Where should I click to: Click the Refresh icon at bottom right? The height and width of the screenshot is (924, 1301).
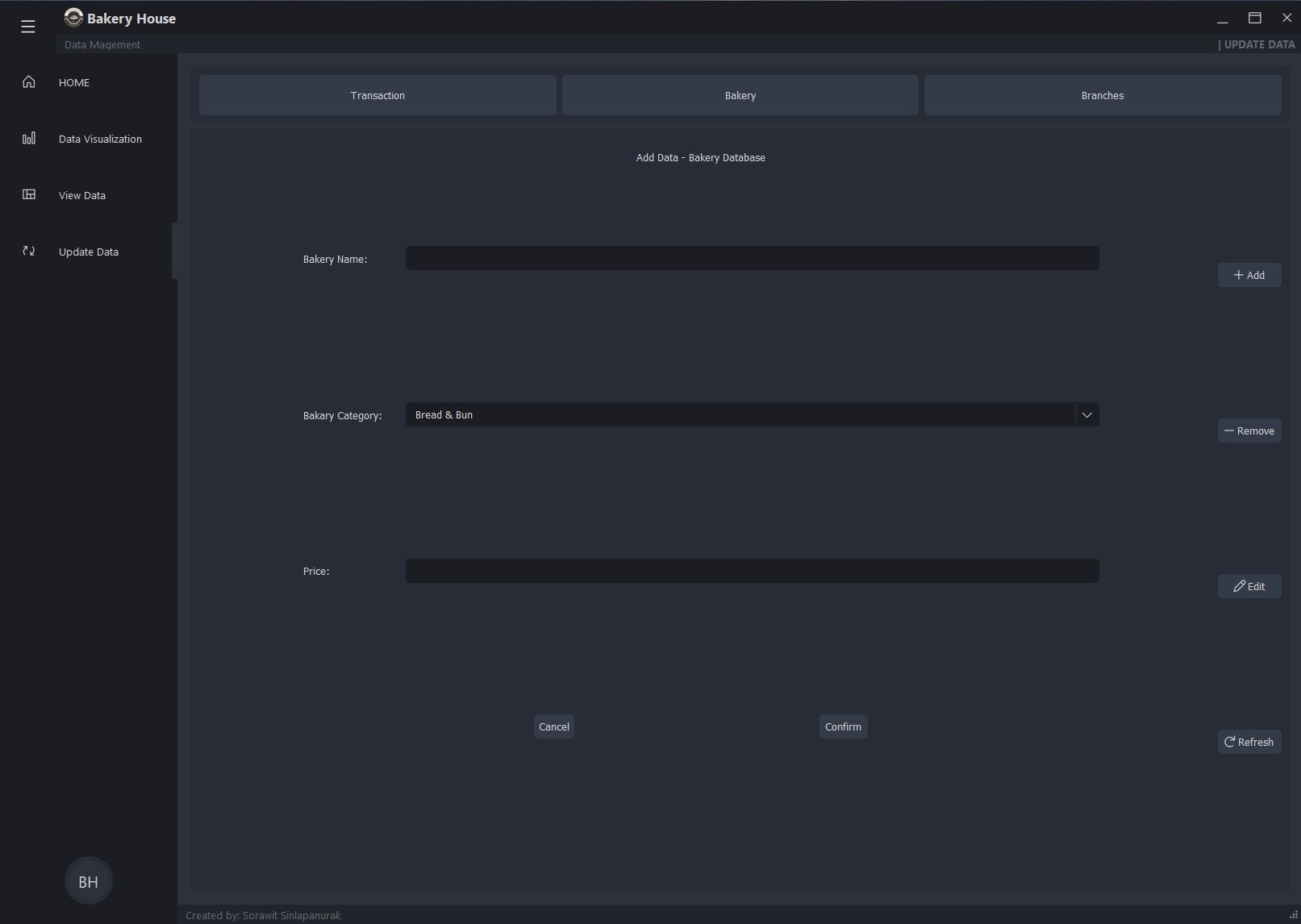pyautogui.click(x=1229, y=742)
